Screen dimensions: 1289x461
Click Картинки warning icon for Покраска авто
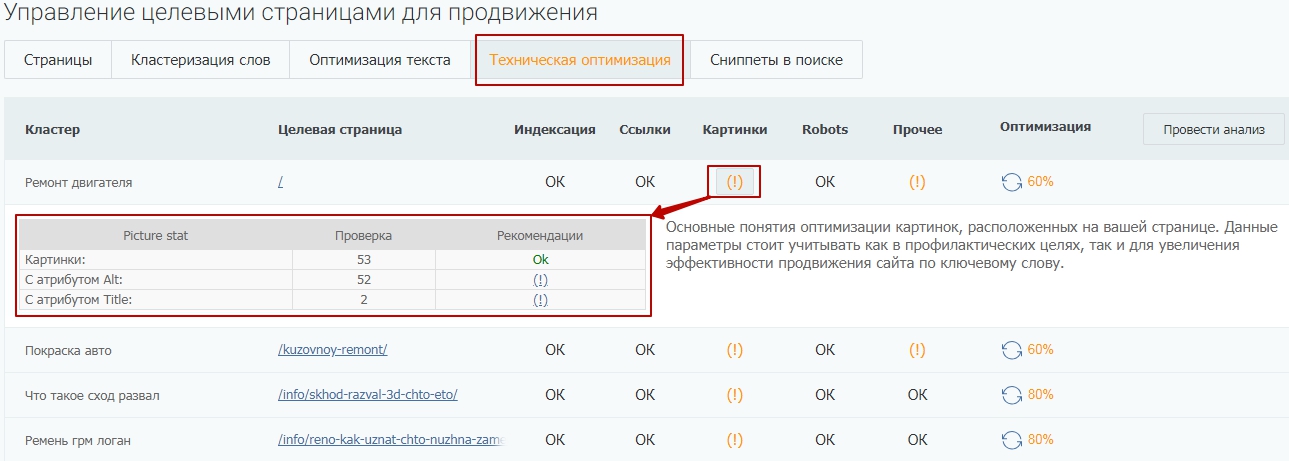coord(735,350)
